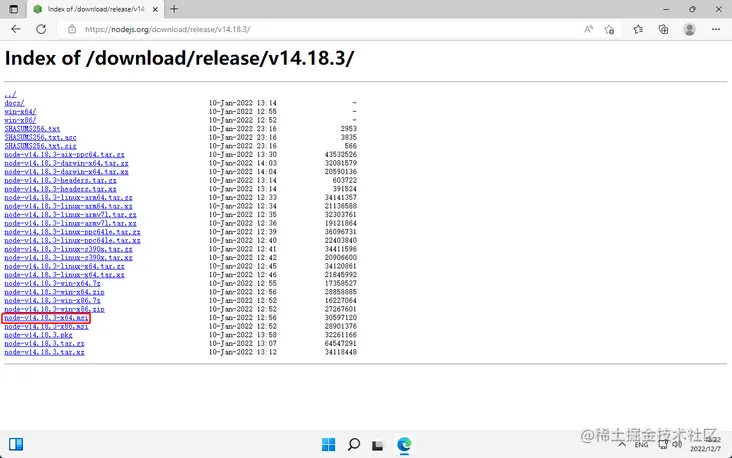
Task: Download node-v14.18.3.tar.xz source
Action: coord(44,352)
